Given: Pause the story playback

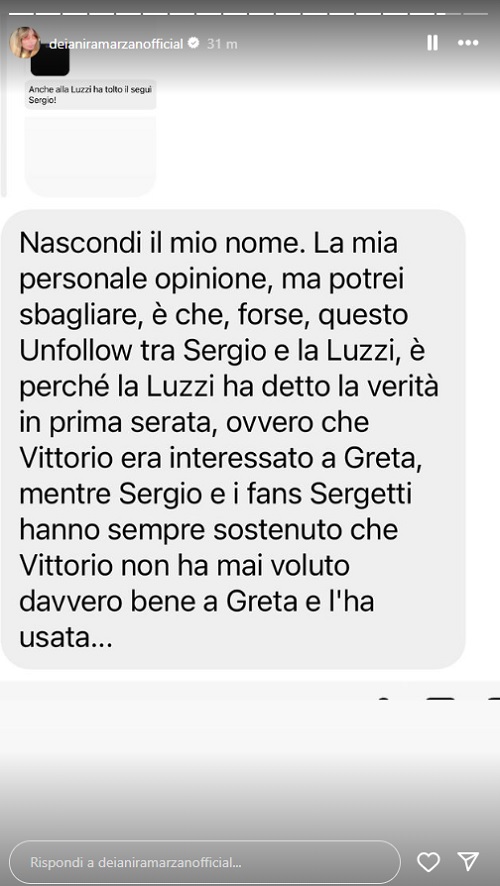Looking at the screenshot, I should pyautogui.click(x=432, y=43).
